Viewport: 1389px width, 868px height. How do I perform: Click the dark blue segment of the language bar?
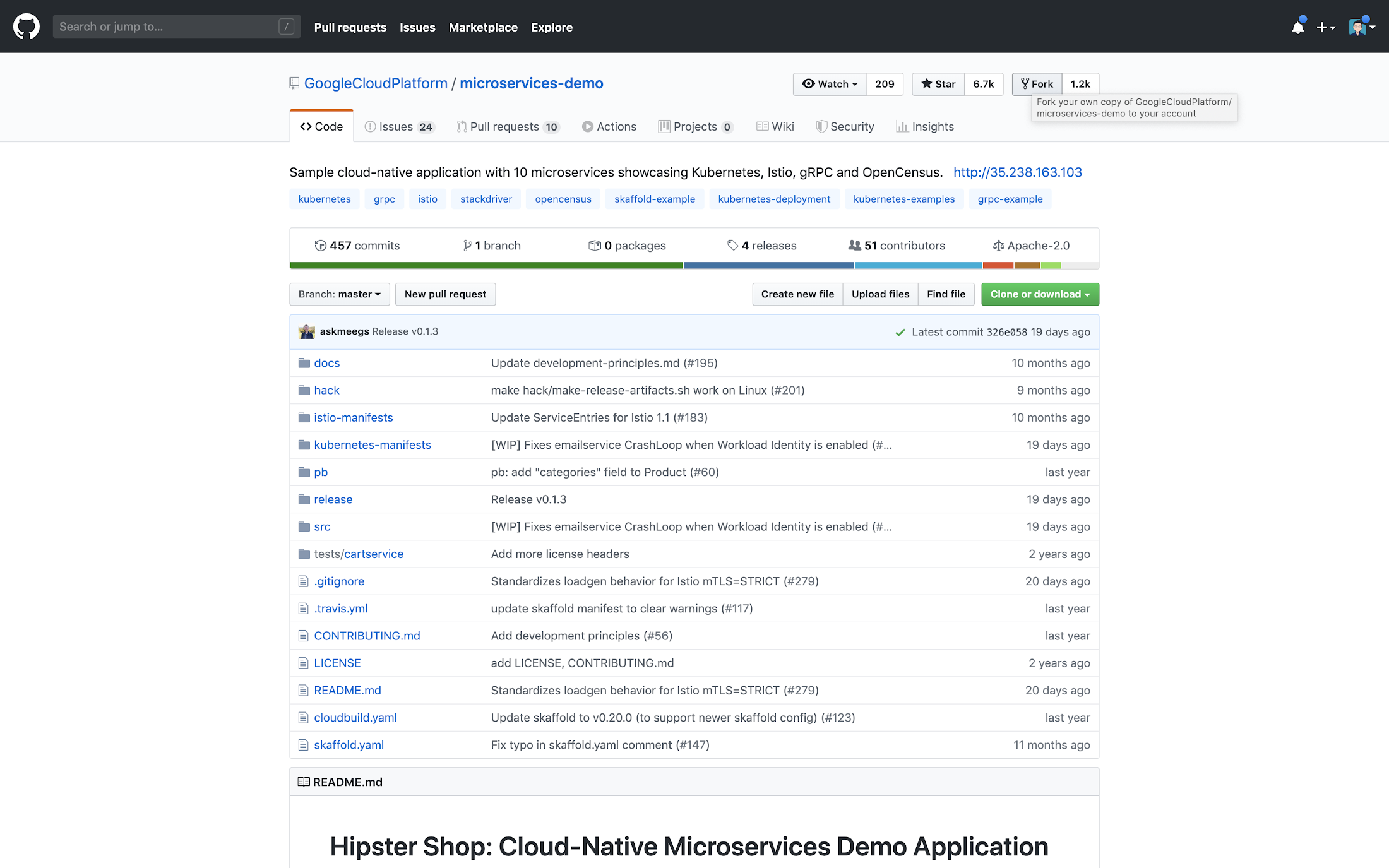coord(768,266)
